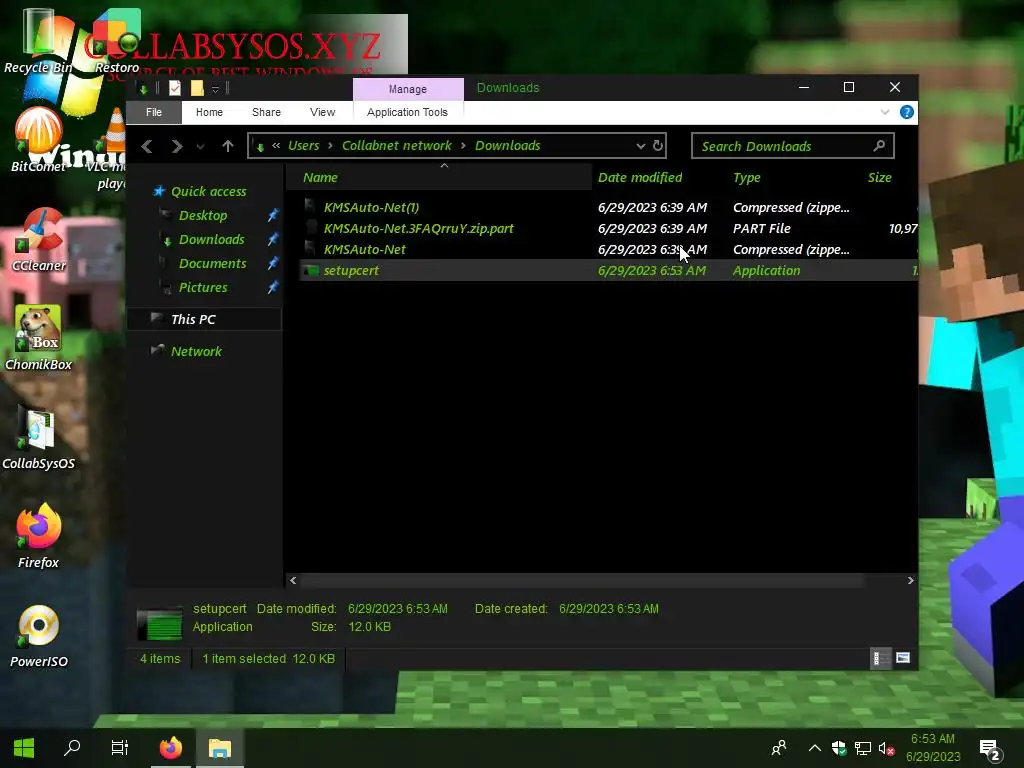Viewport: 1024px width, 768px height.
Task: Click Downloads in the address path
Action: pyautogui.click(x=507, y=146)
